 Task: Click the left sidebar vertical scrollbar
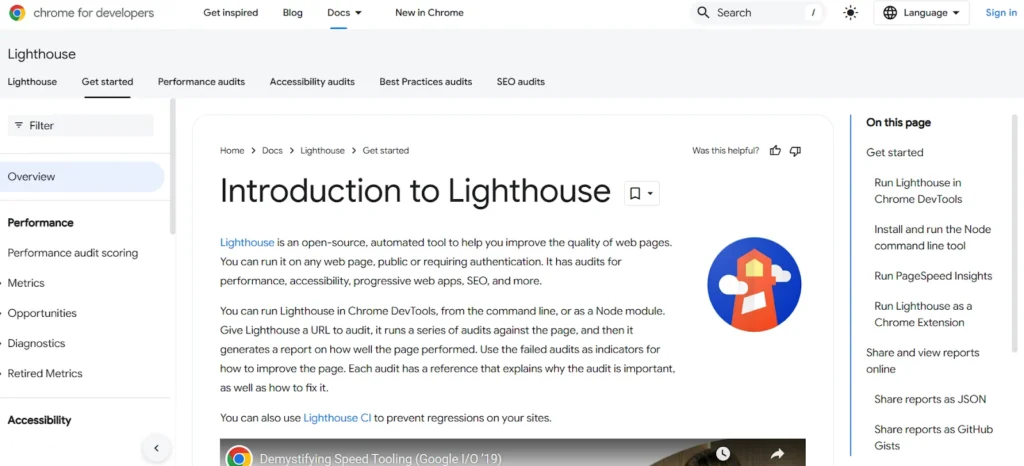[x=172, y=166]
